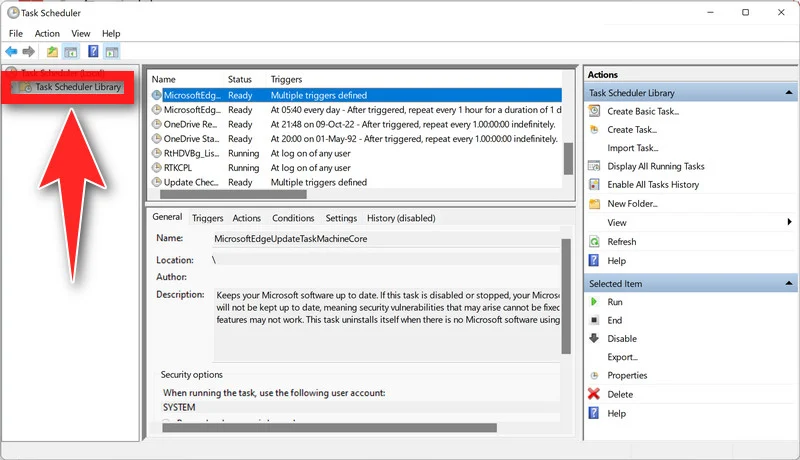Click the Location field showing backslash

coord(385,260)
